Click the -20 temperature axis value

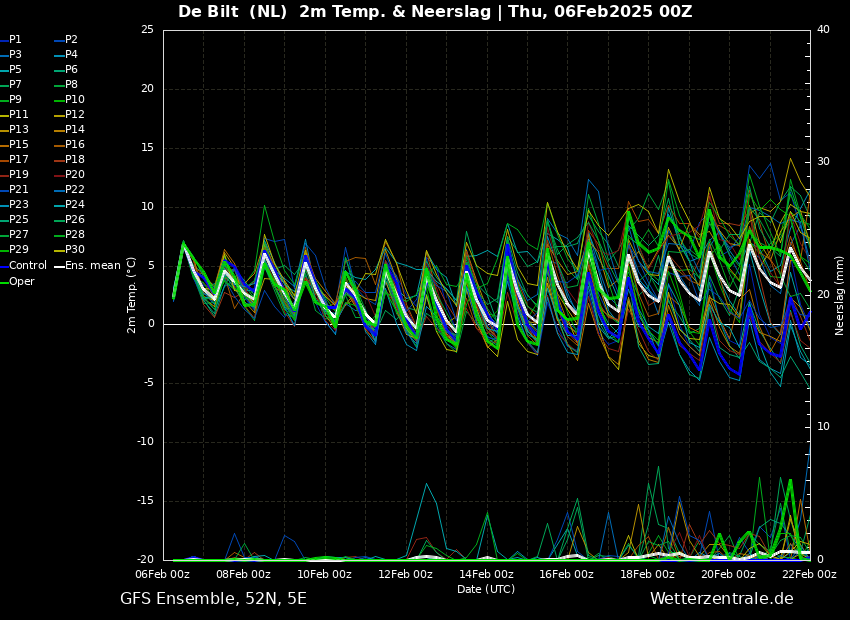pyautogui.click(x=147, y=559)
